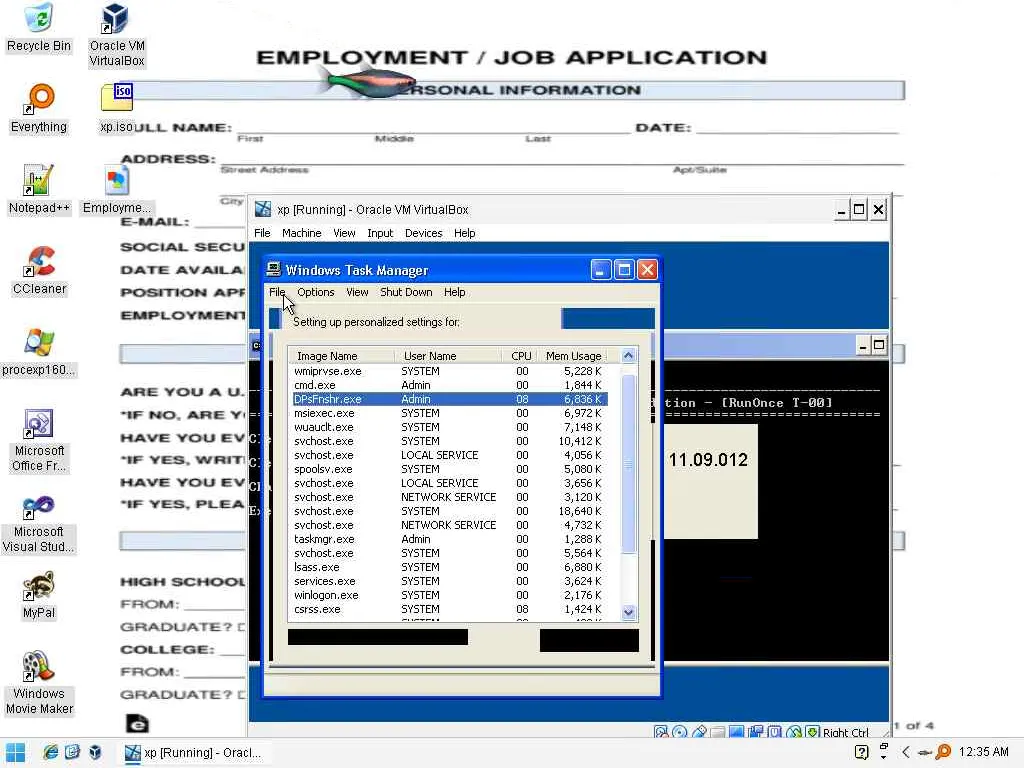Screen dimensions: 1024x768
Task: Click the VirtualBox USB devices status icon
Action: tap(699, 732)
